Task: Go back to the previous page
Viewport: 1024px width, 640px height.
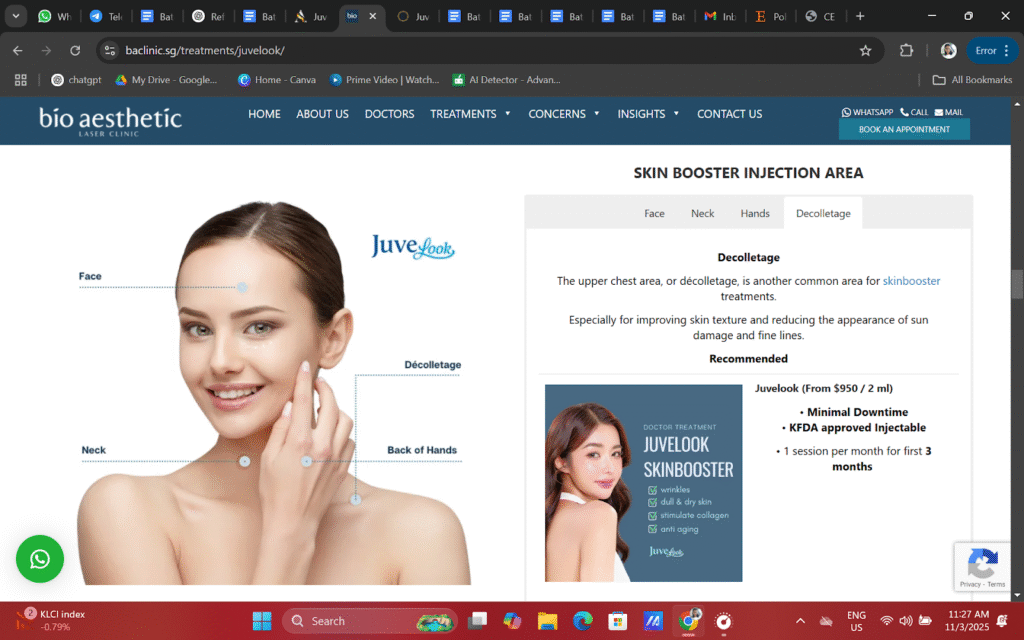Action: [18, 50]
